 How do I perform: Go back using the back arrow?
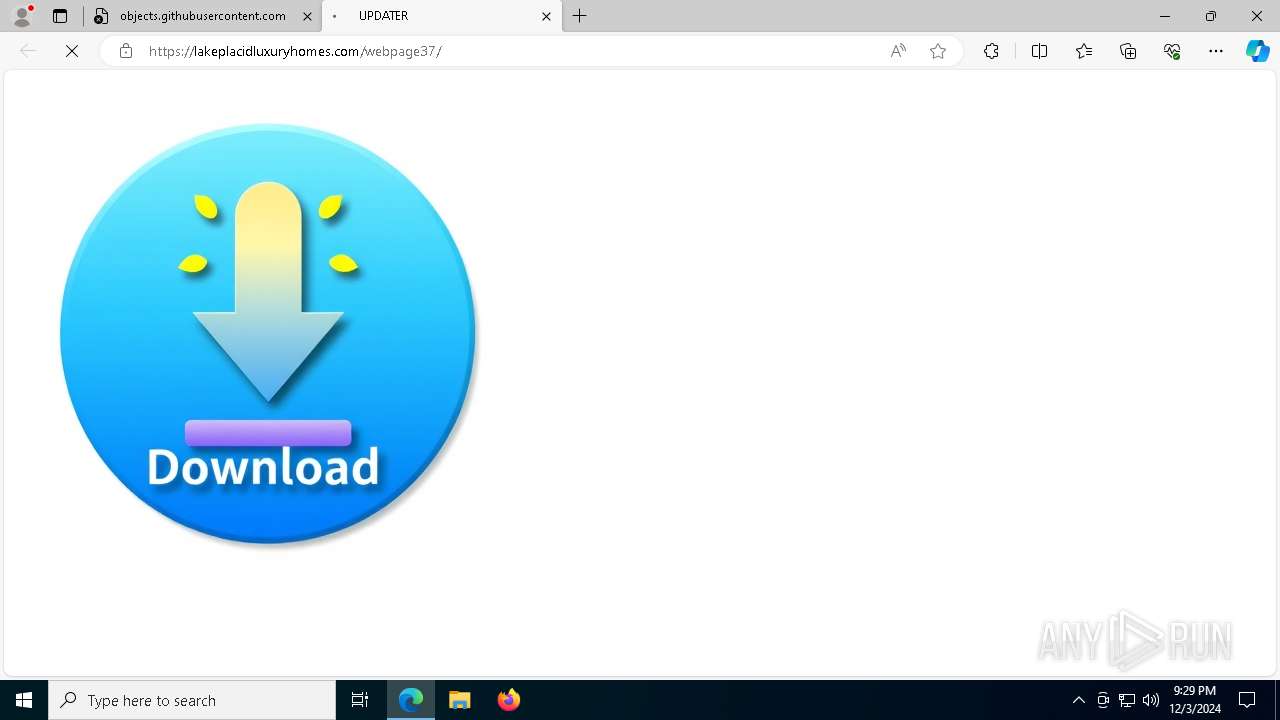tap(28, 51)
